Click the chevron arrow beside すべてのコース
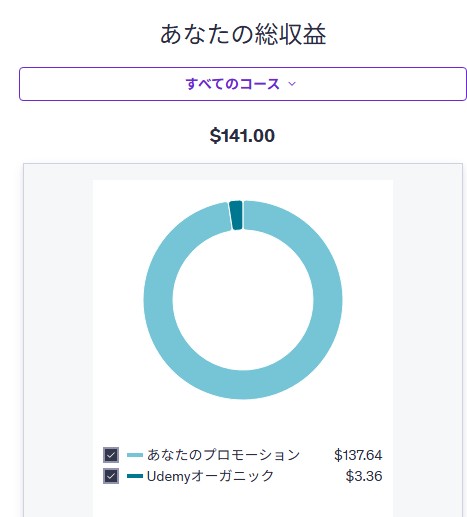The width and height of the screenshot is (467, 517). click(x=292, y=84)
